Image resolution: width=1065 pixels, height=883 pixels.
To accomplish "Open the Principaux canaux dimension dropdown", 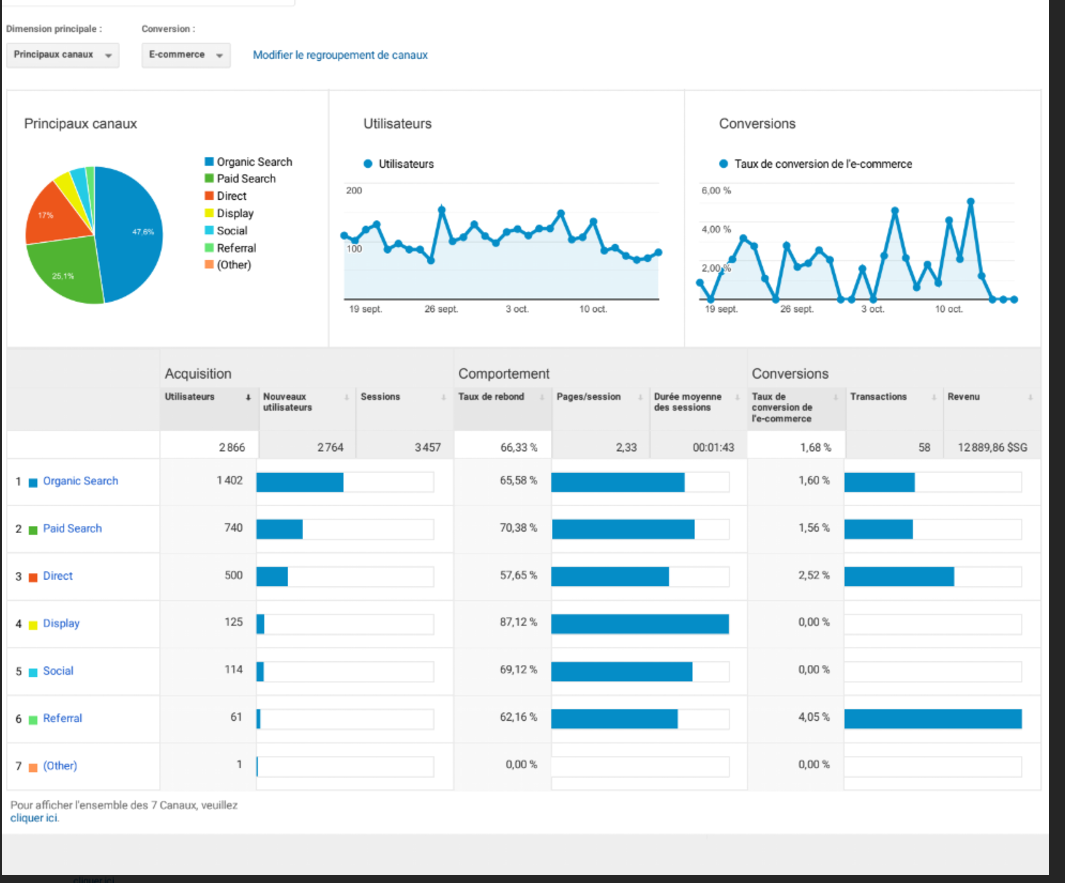I will click(62, 55).
